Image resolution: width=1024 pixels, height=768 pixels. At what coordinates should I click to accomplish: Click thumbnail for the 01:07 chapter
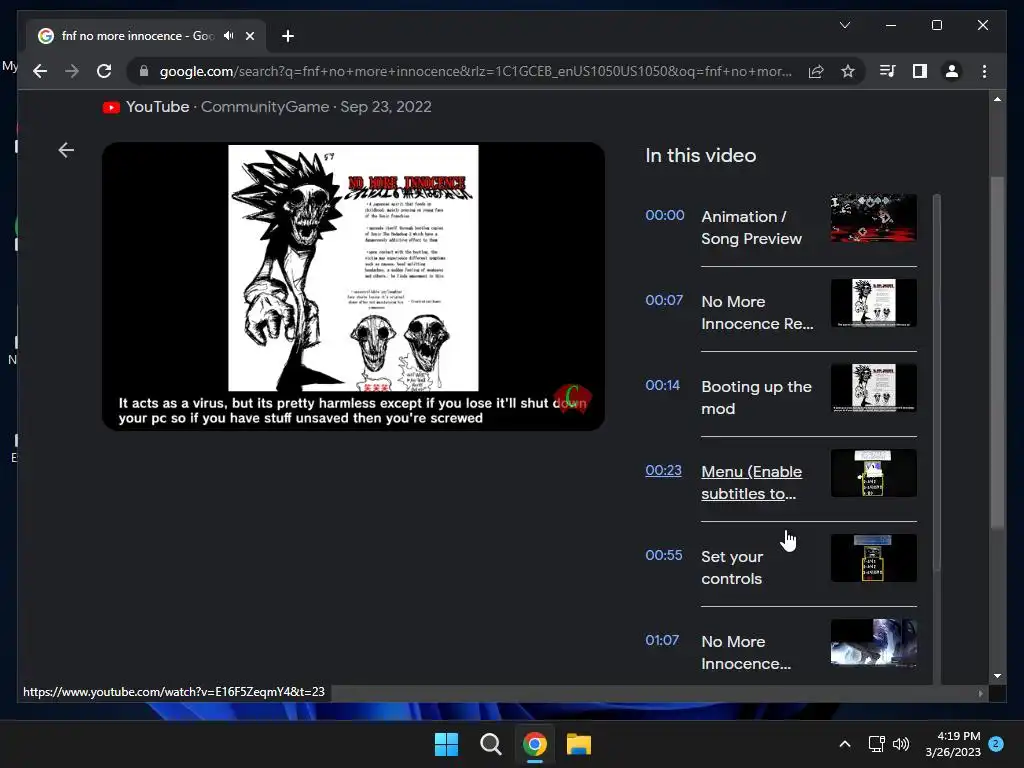tap(874, 643)
